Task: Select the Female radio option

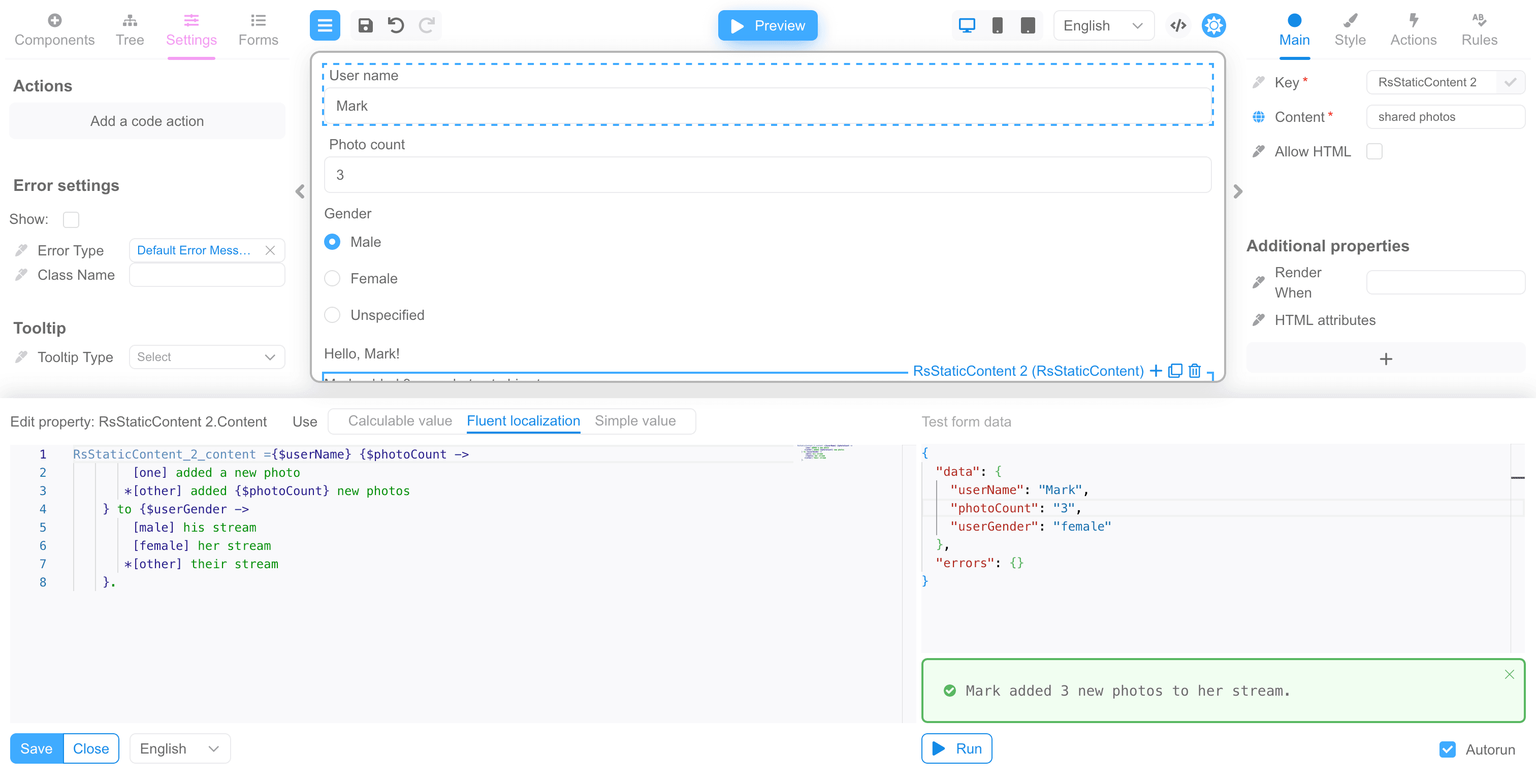Action: click(332, 278)
